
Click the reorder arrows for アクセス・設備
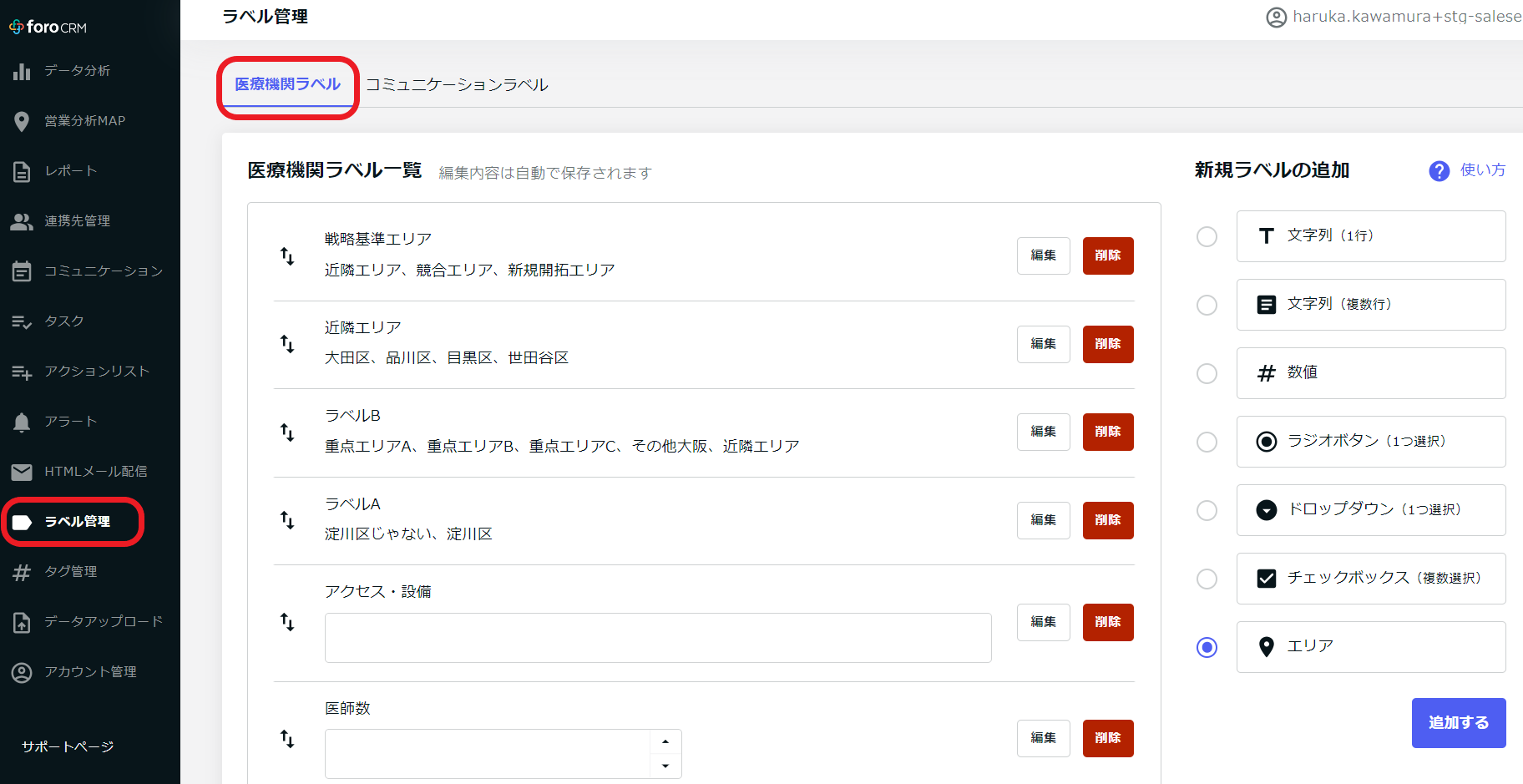coord(287,621)
